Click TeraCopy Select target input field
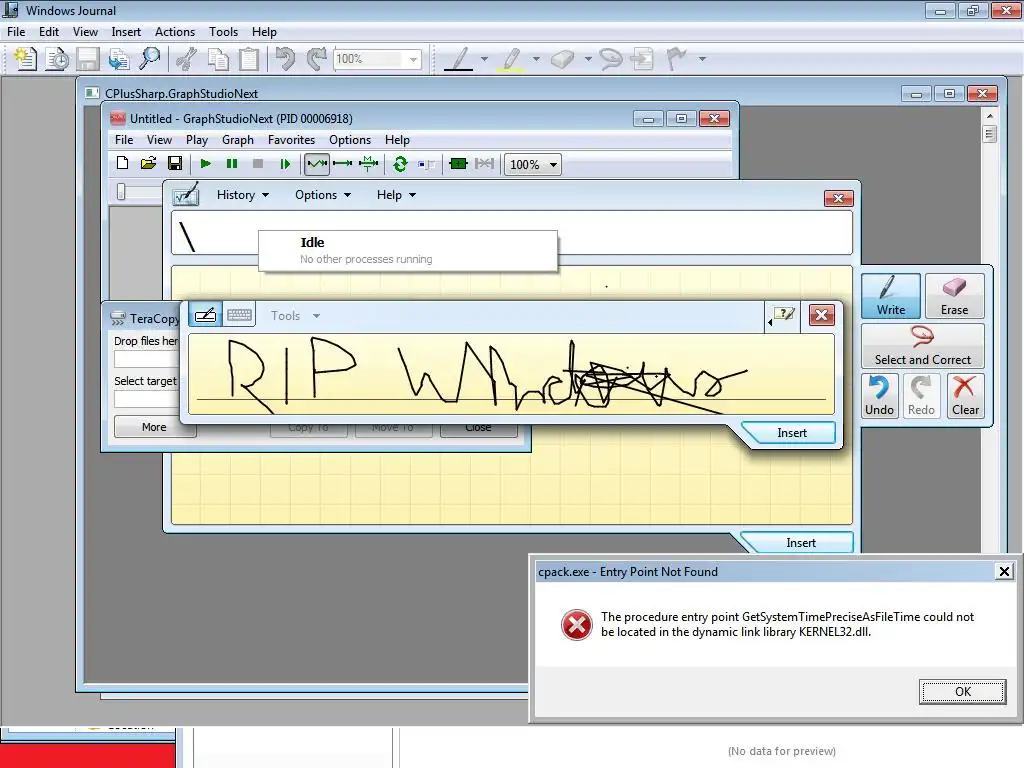Image resolution: width=1024 pixels, height=768 pixels. 147,399
